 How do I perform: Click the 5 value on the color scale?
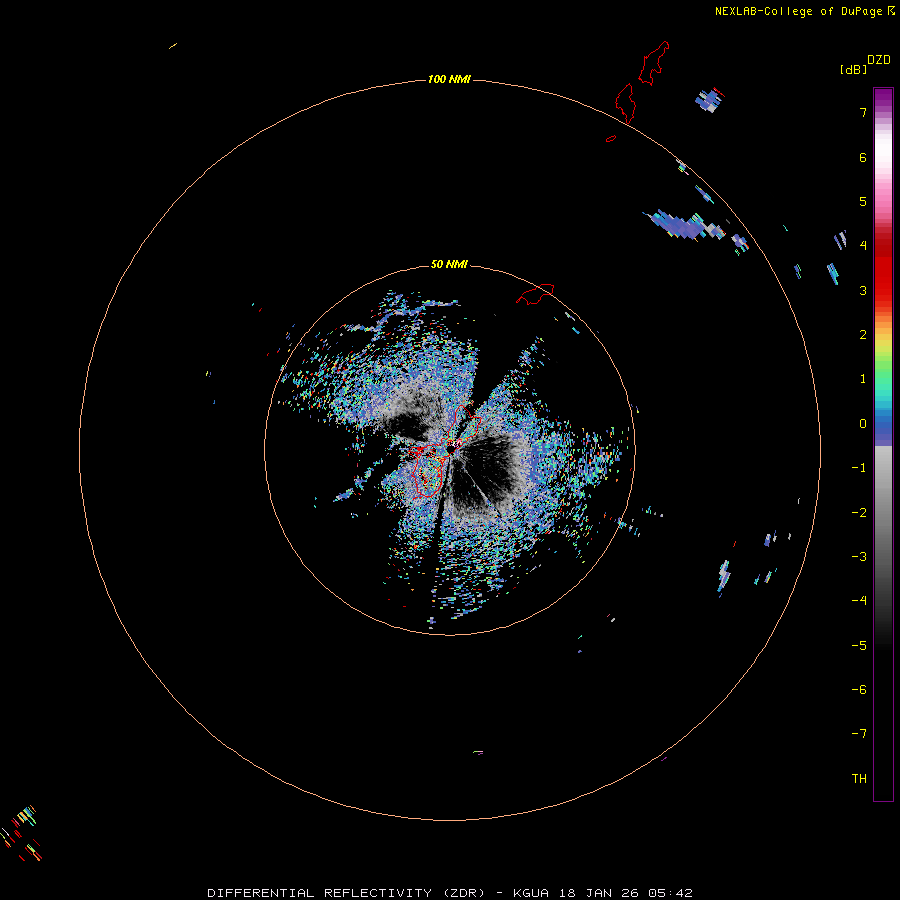click(863, 201)
